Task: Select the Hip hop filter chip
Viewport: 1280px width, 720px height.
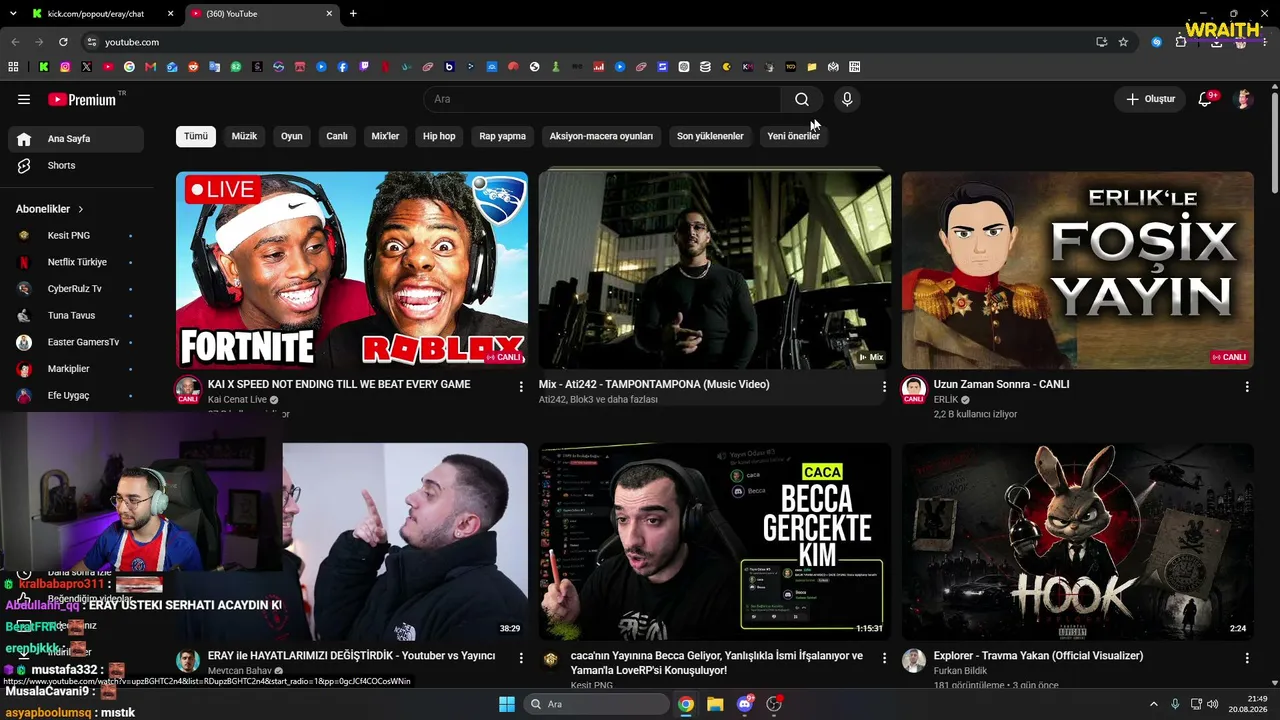Action: [439, 136]
